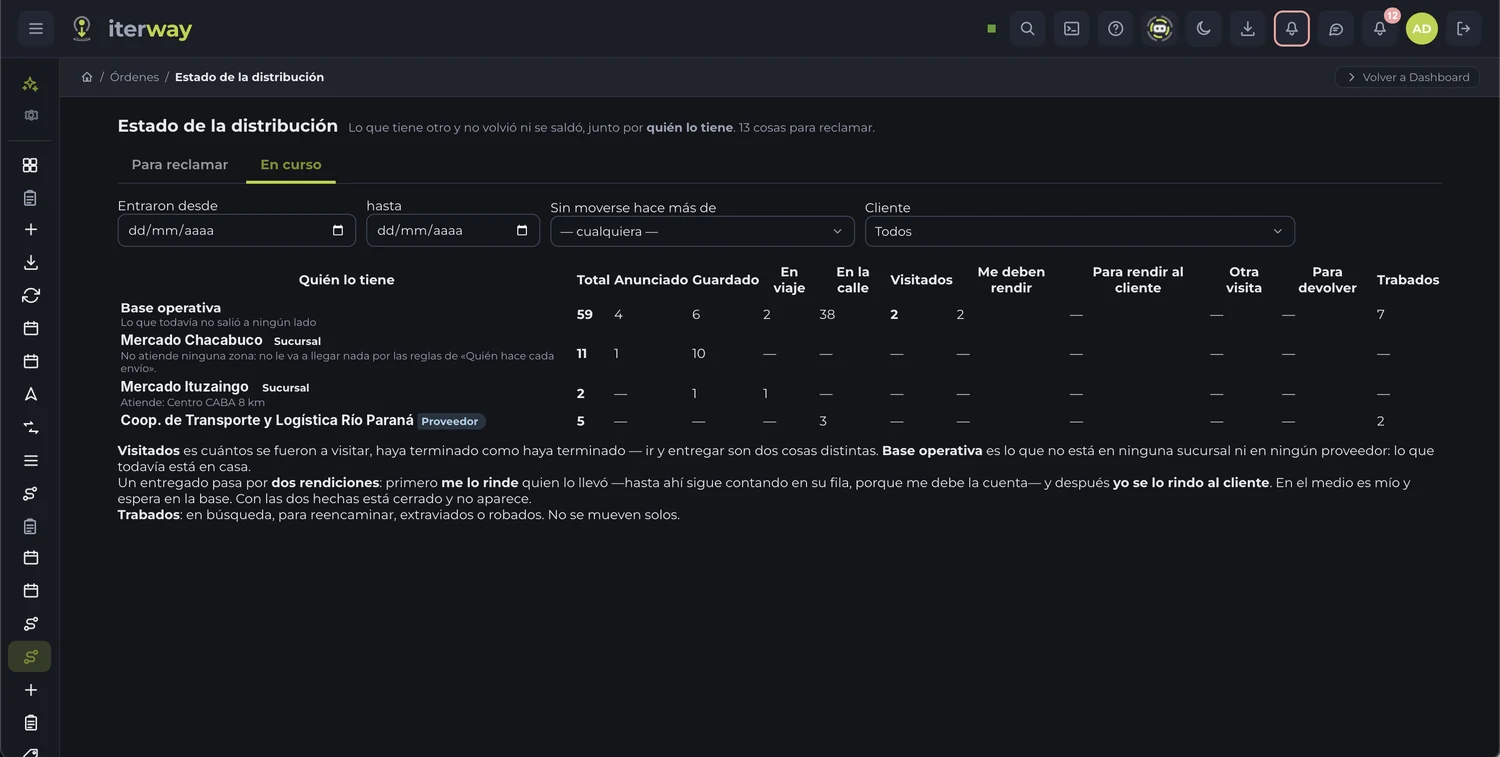Open the four-squares dashboard icon in sidebar

(31, 165)
